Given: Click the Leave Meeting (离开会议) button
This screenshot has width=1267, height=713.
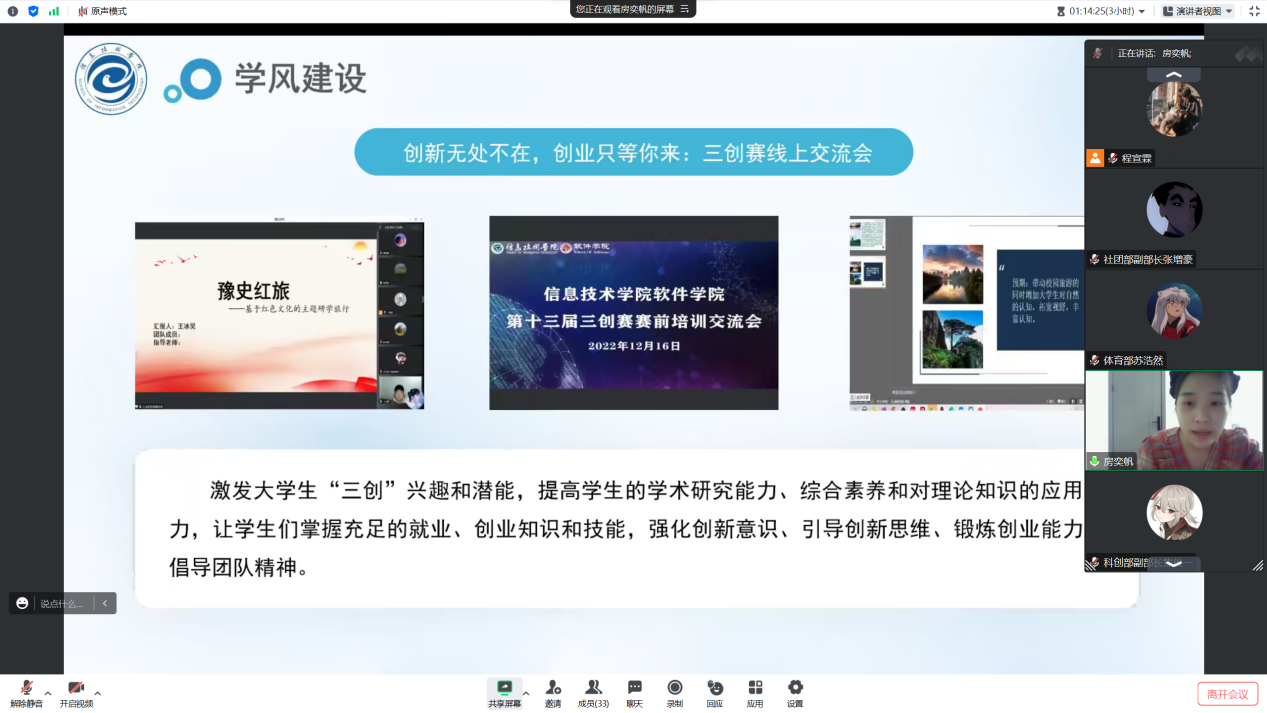Looking at the screenshot, I should (x=1226, y=694).
